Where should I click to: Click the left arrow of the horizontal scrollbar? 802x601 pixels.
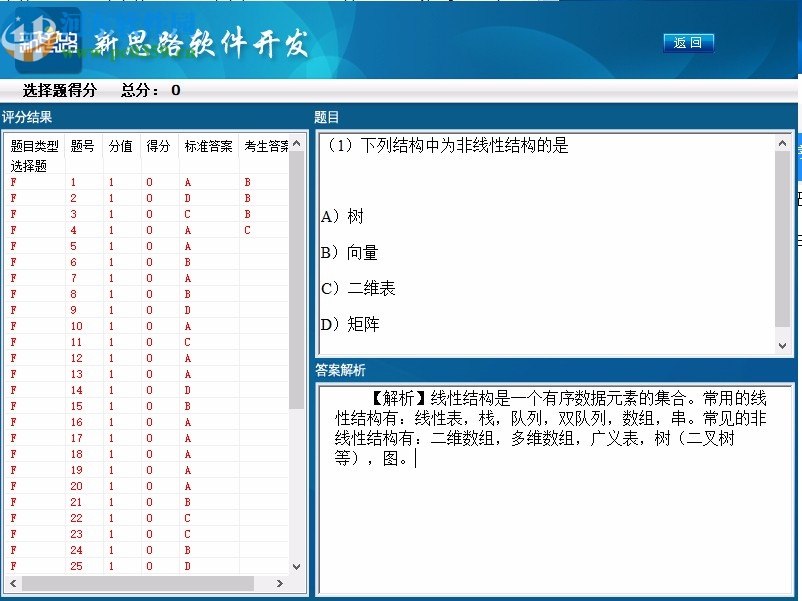pyautogui.click(x=12, y=584)
